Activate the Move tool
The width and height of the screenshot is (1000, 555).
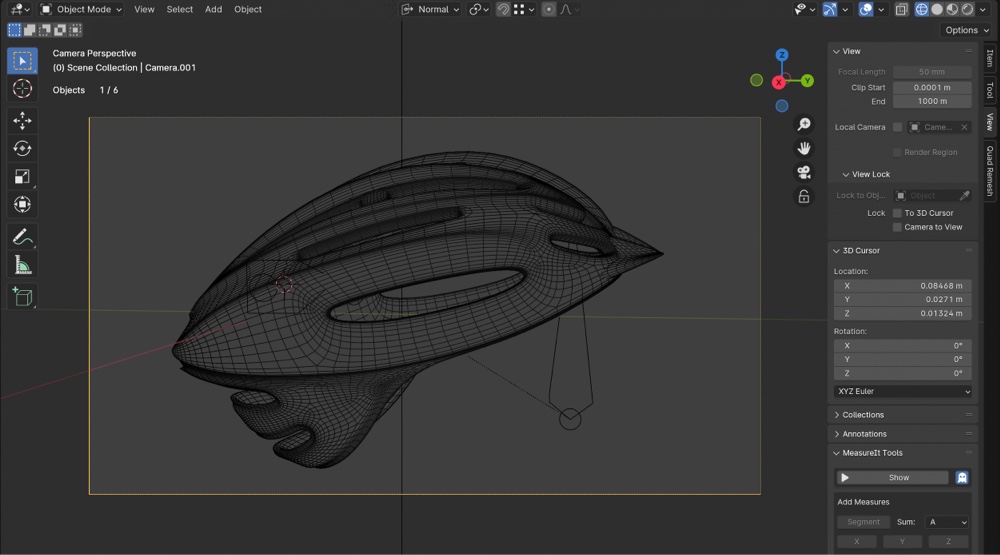click(x=22, y=121)
